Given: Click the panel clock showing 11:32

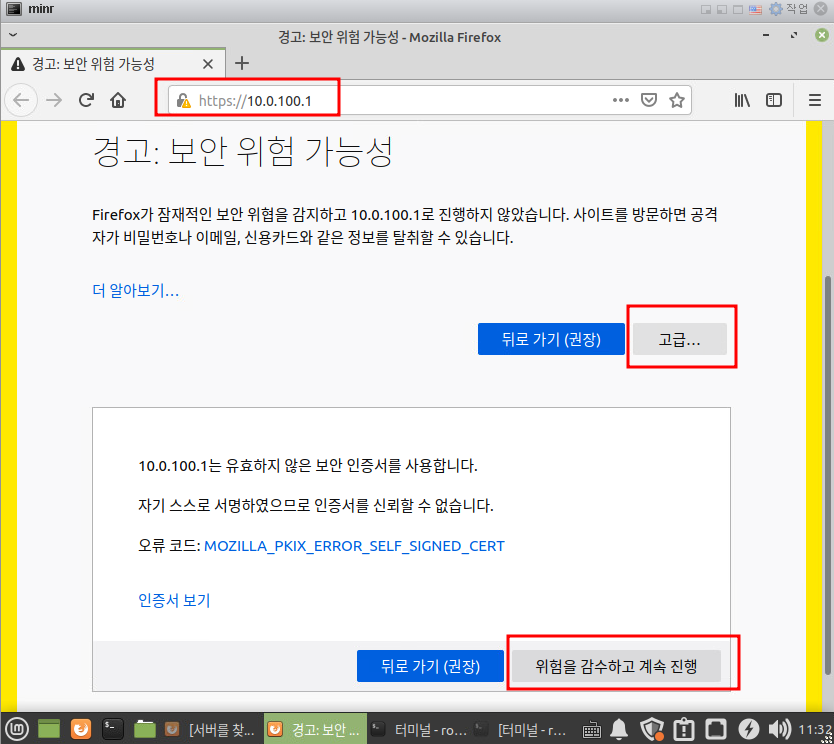Looking at the screenshot, I should pos(815,729).
